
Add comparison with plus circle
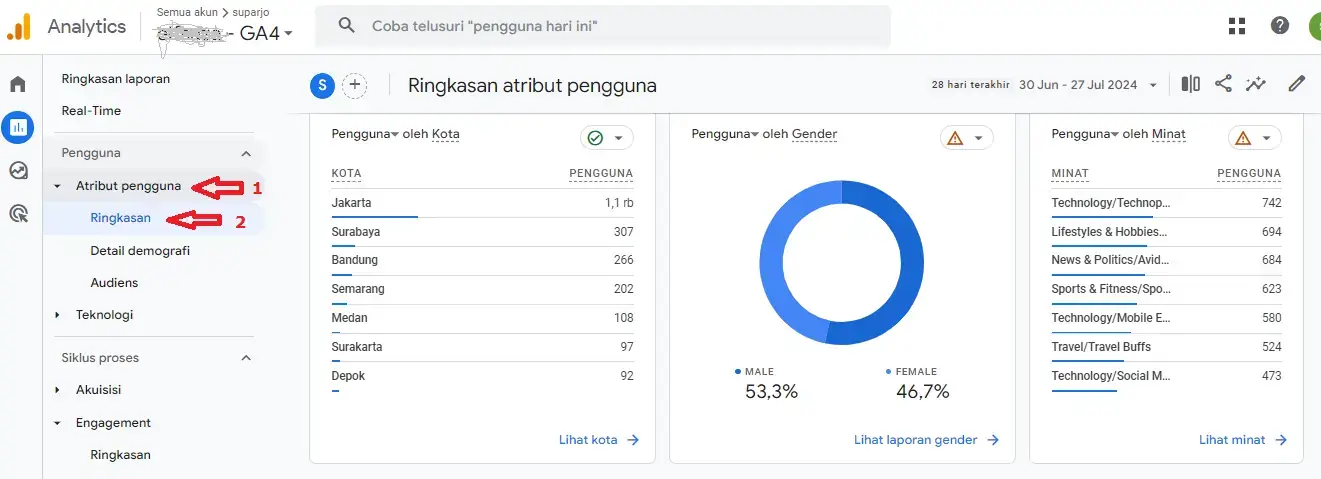tap(354, 85)
